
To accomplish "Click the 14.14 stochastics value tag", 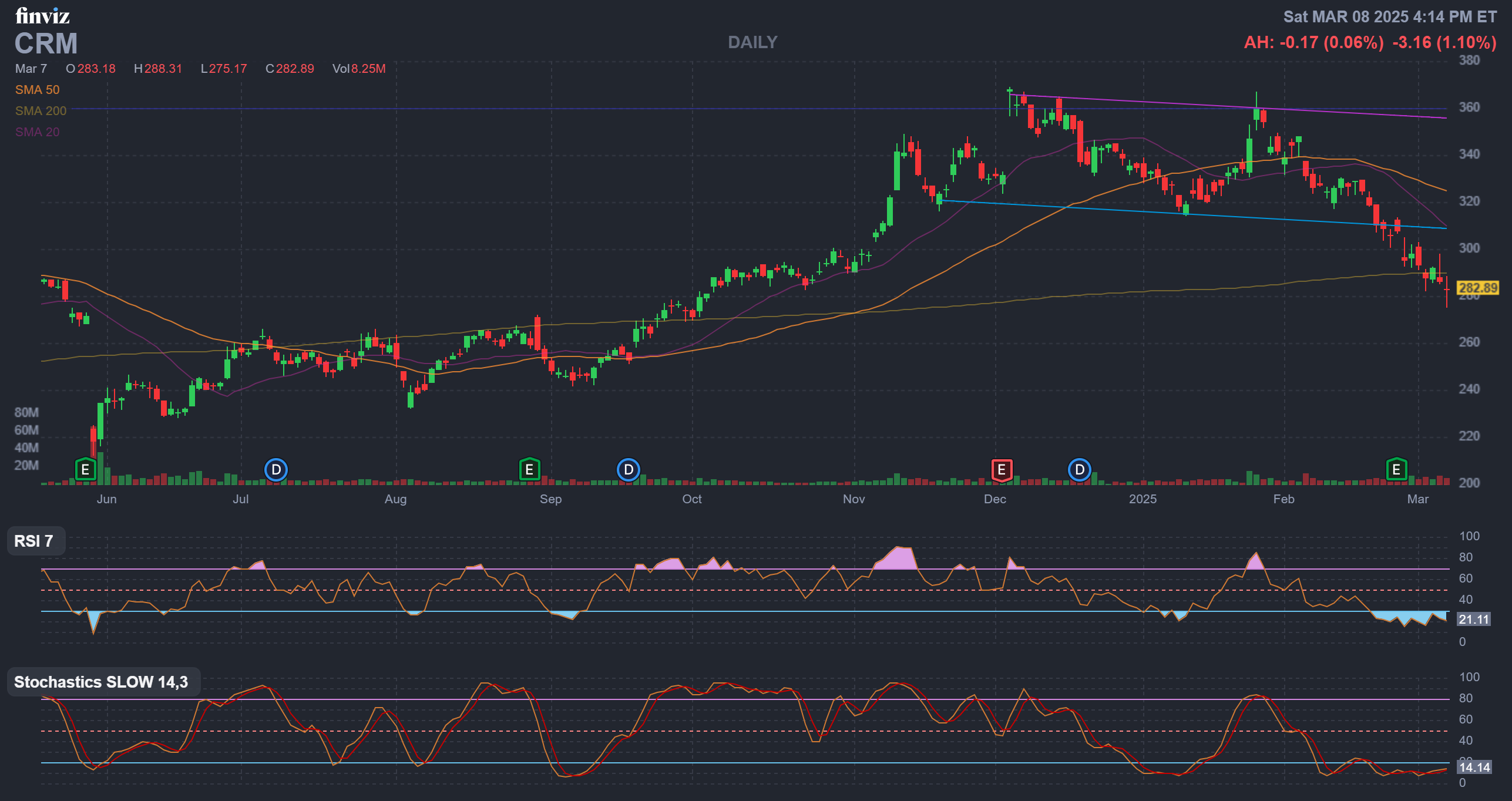I will pyautogui.click(x=1474, y=768).
